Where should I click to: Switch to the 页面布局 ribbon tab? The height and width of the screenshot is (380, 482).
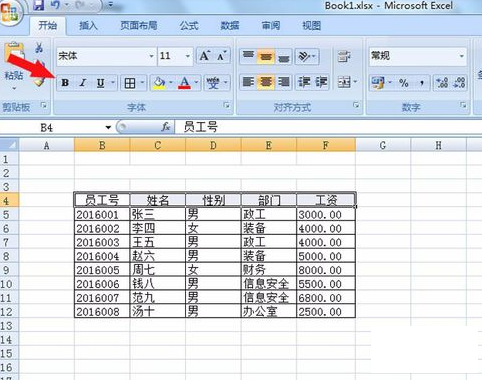tap(139, 25)
